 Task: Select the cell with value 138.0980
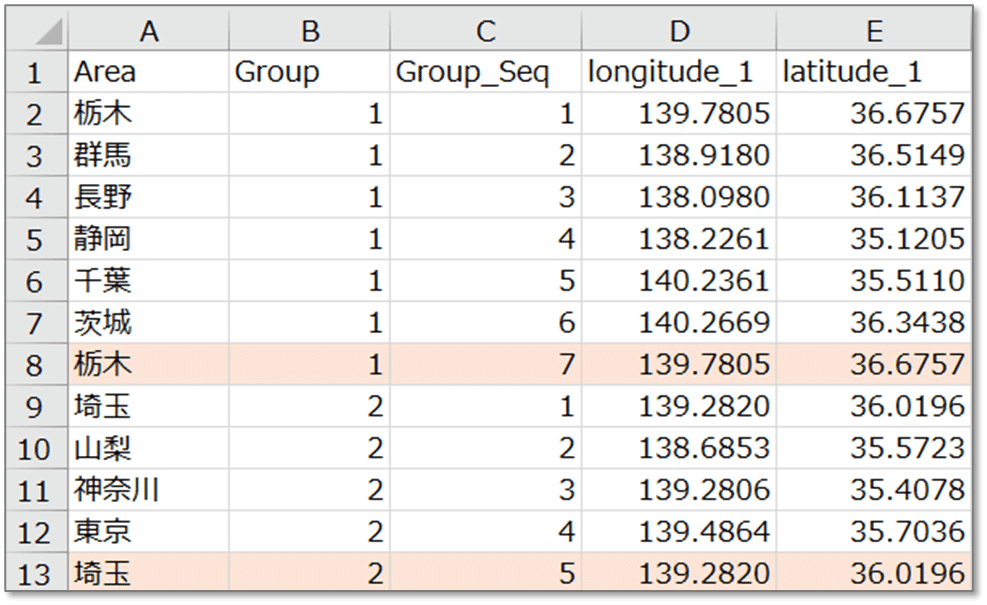[x=679, y=197]
